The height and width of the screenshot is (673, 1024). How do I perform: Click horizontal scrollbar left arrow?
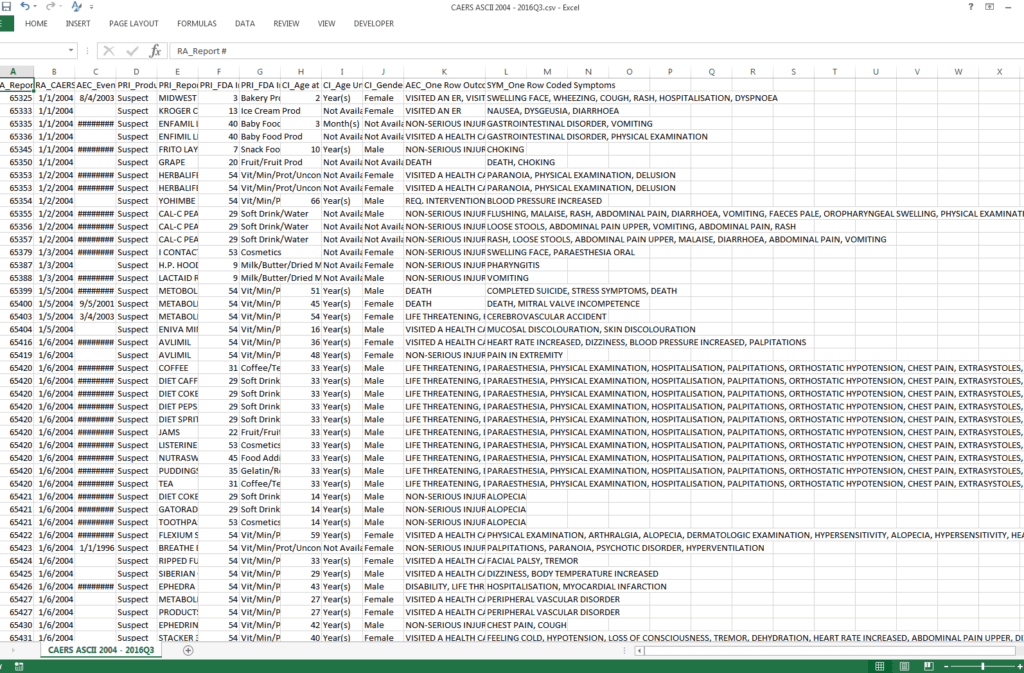[640, 651]
